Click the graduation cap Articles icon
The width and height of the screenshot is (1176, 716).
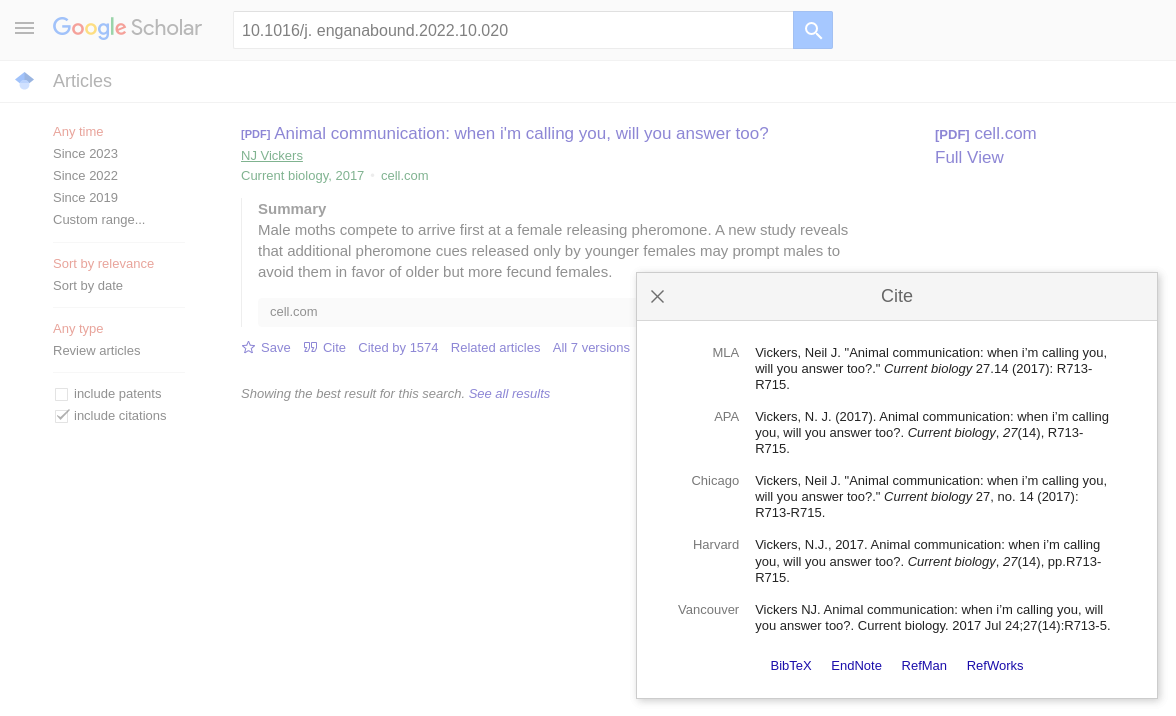(x=25, y=80)
